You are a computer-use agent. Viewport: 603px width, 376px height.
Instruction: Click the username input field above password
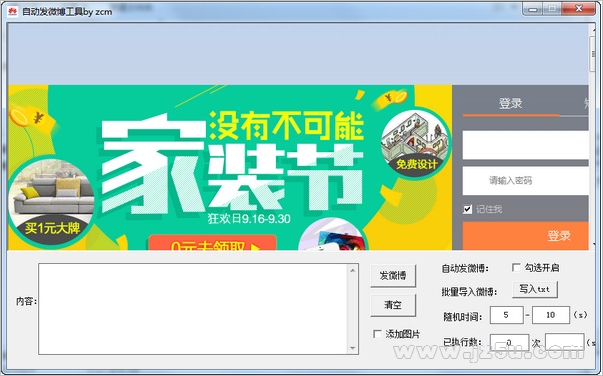(x=525, y=145)
